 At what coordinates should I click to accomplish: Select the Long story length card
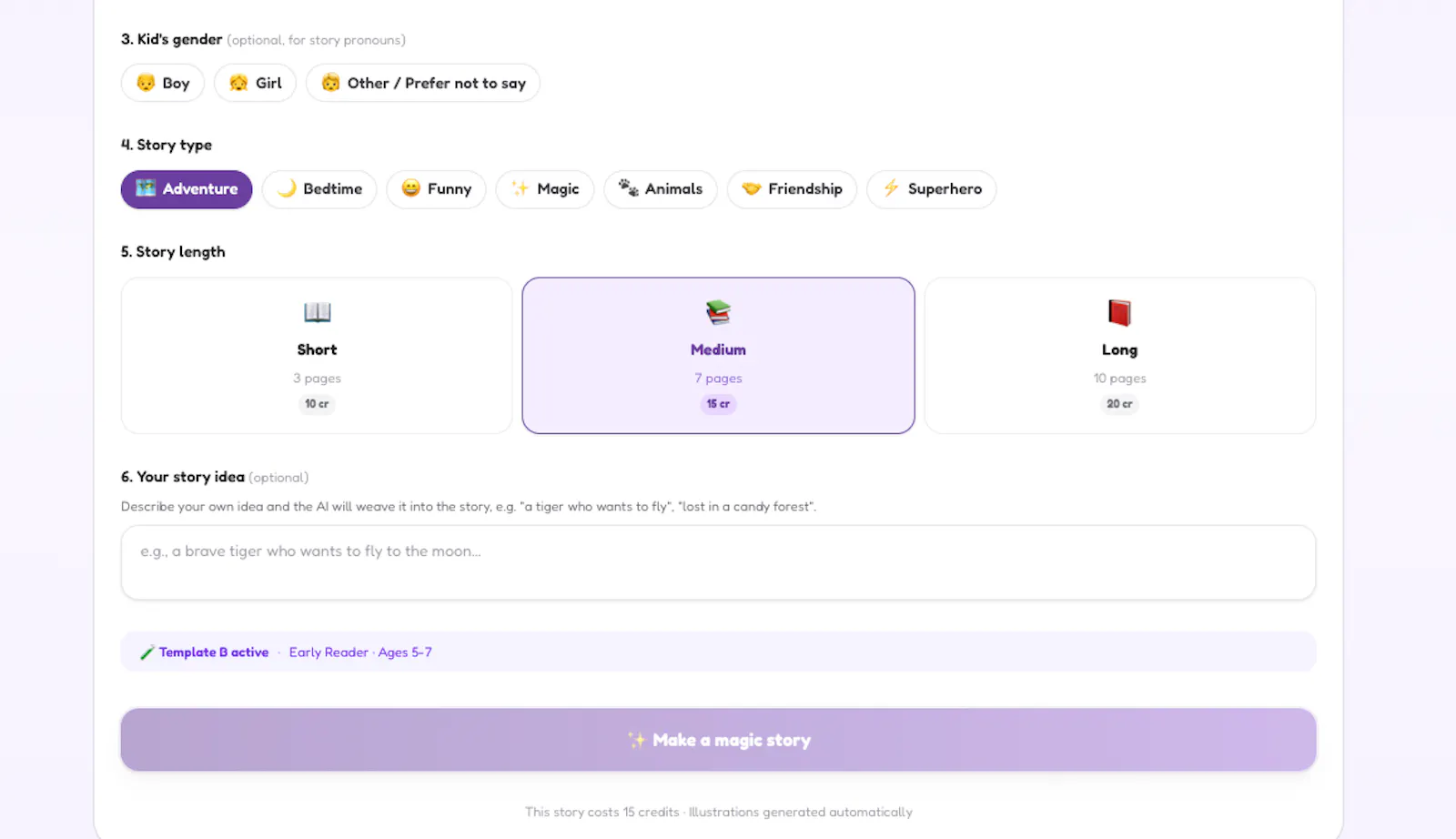click(1120, 356)
